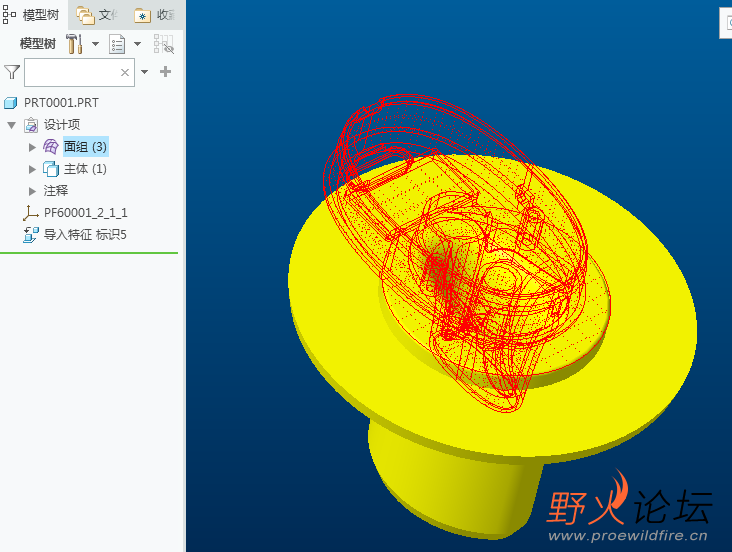Select PRT0001.PRT in the model tree
The image size is (732, 552).
(x=61, y=103)
